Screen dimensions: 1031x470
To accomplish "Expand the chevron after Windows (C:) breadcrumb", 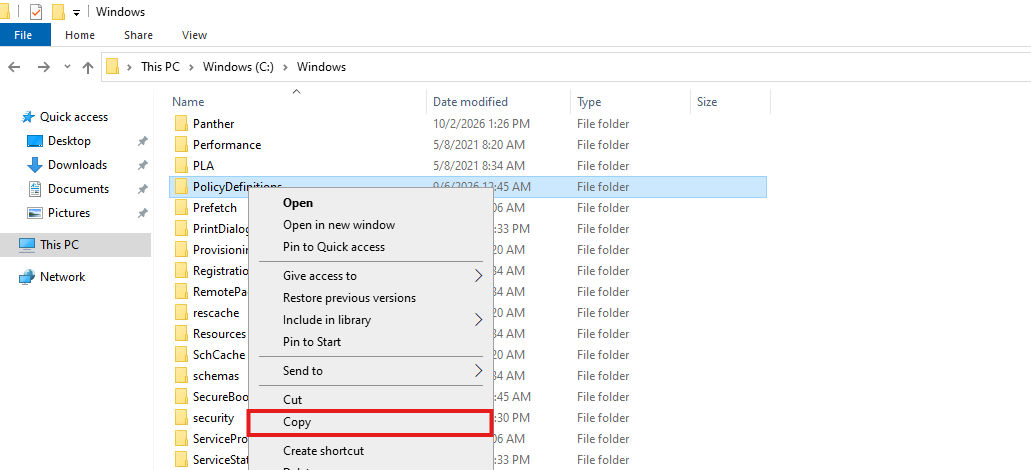I will coord(286,66).
